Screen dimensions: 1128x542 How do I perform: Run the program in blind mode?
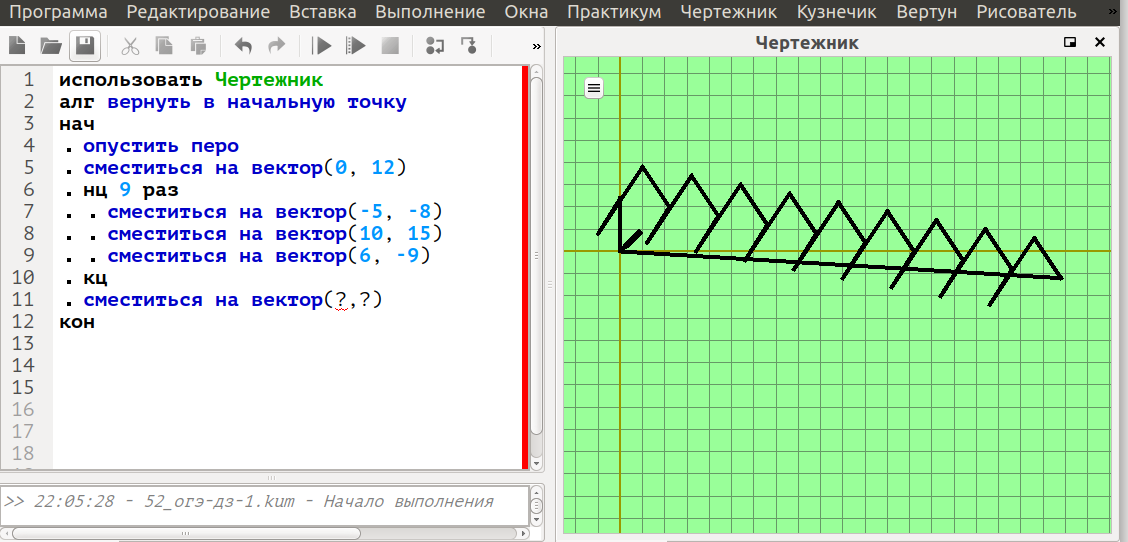(x=355, y=46)
